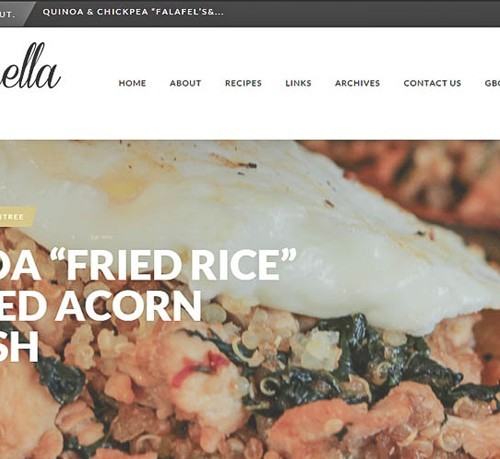Open the Archives page
The width and height of the screenshot is (500, 459).
pyautogui.click(x=357, y=83)
